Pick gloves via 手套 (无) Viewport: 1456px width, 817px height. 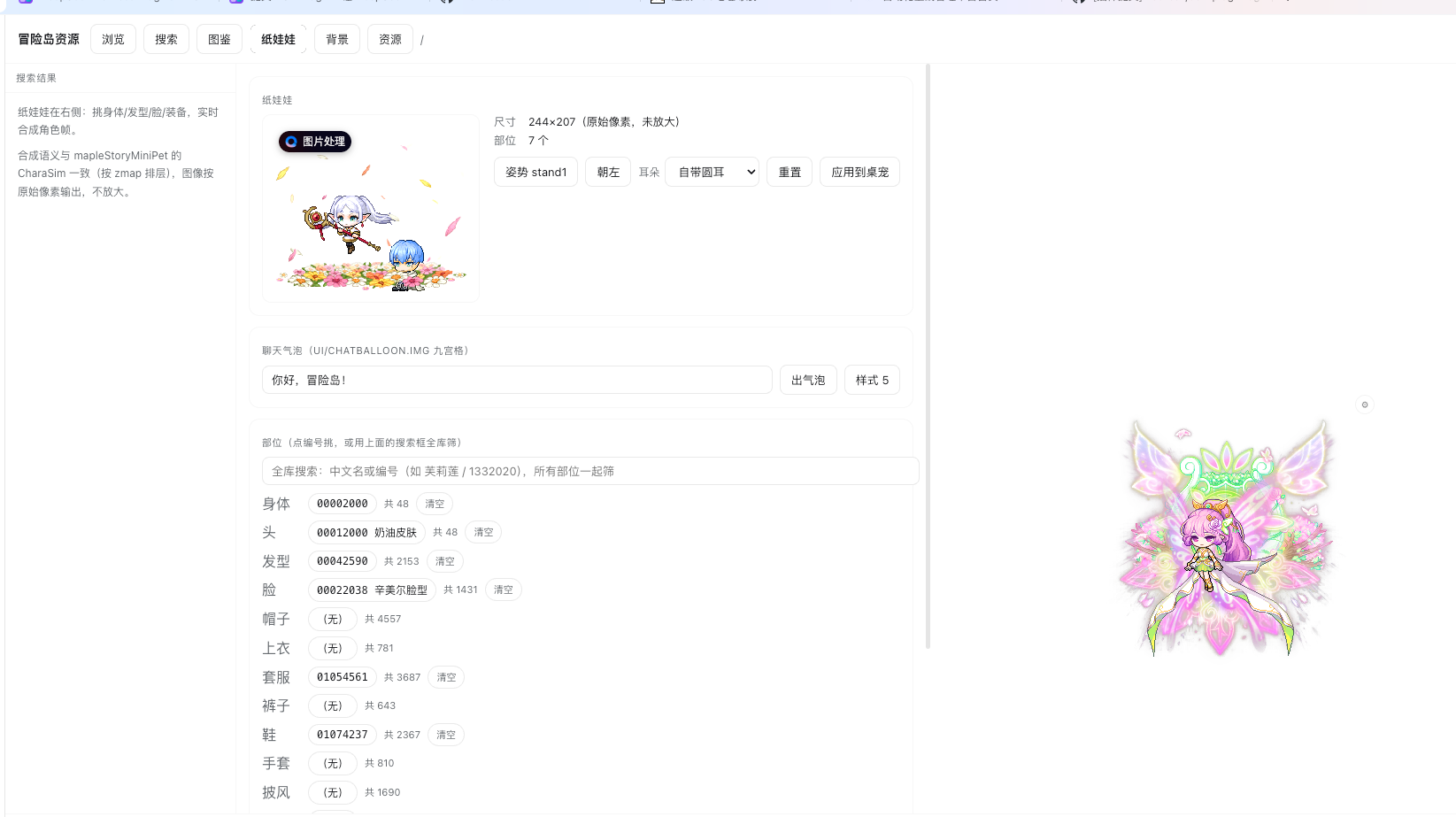coord(333,763)
